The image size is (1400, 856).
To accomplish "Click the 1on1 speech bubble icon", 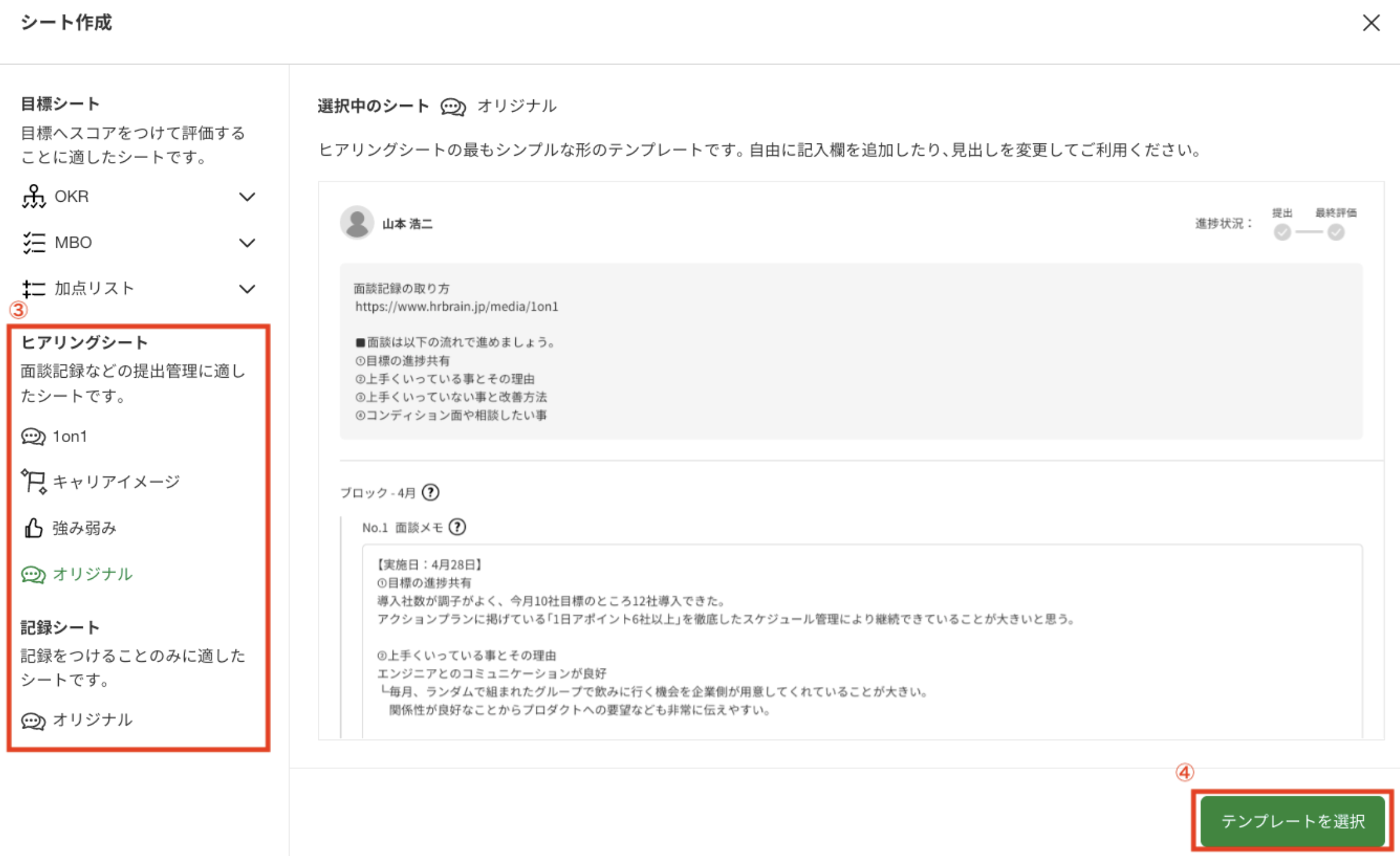I will tap(33, 437).
